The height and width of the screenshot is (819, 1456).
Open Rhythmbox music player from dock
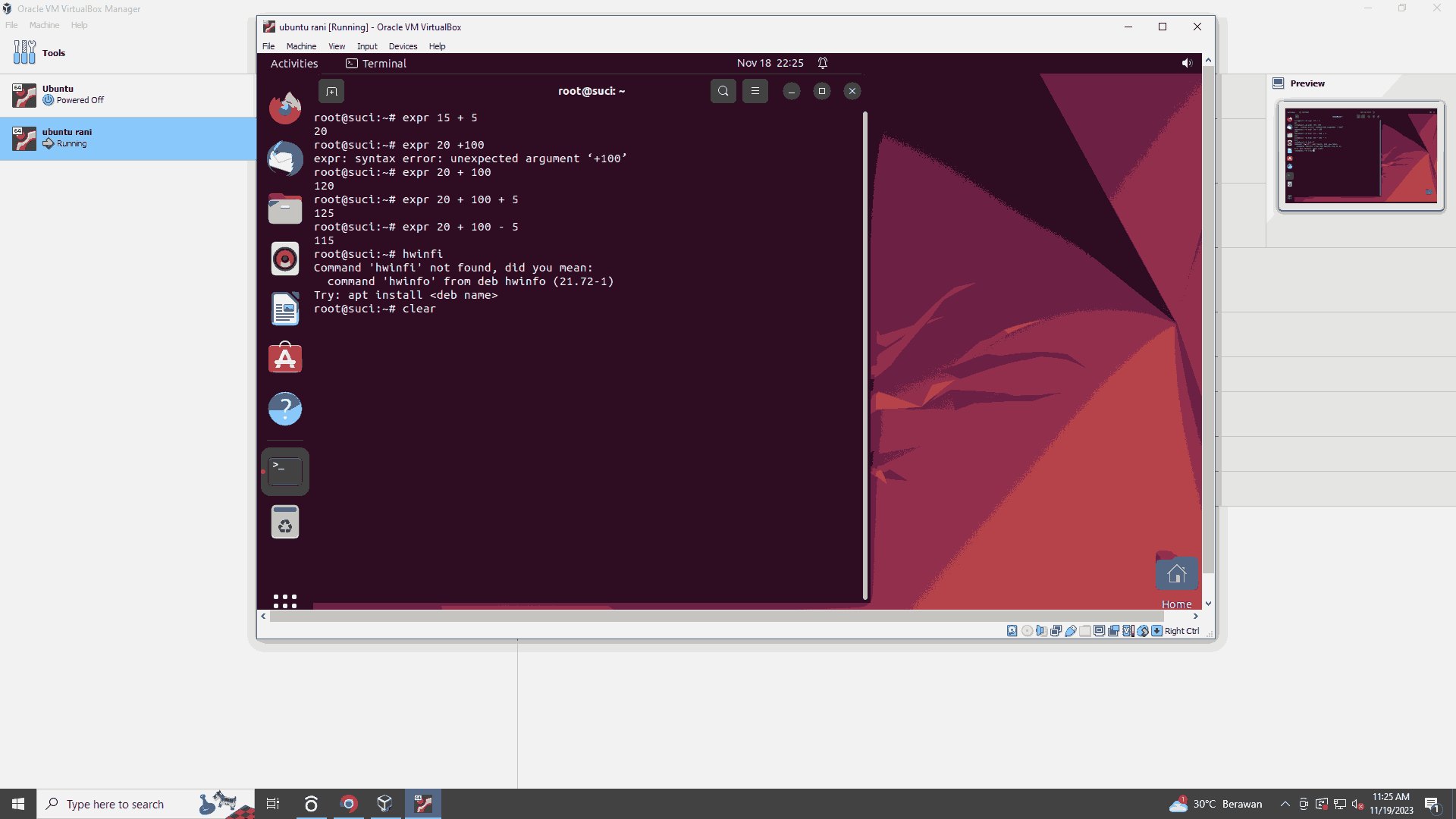click(x=285, y=259)
